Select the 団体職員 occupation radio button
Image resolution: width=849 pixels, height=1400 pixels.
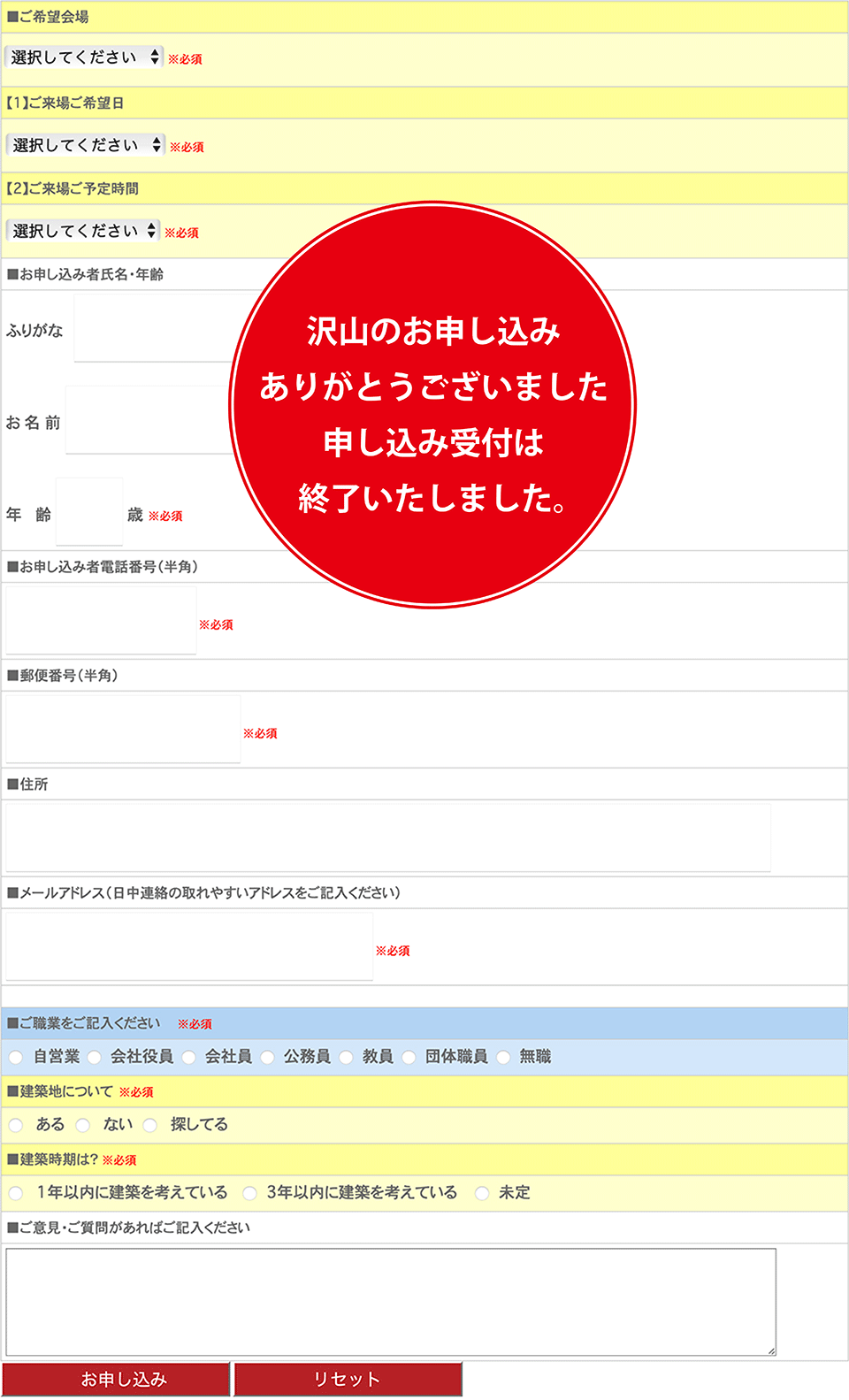[x=409, y=1057]
